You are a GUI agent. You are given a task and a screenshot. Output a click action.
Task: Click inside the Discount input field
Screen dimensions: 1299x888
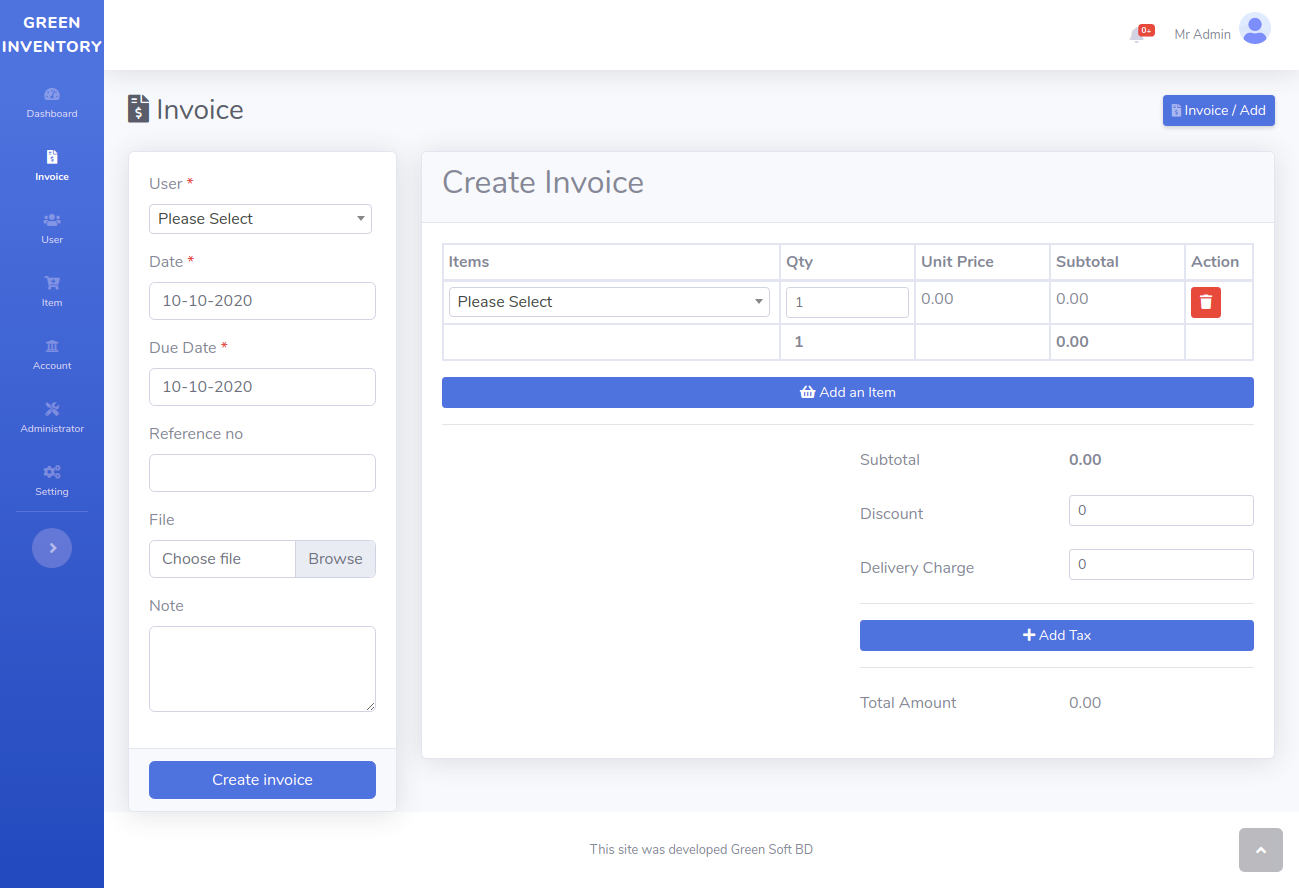(x=1160, y=510)
